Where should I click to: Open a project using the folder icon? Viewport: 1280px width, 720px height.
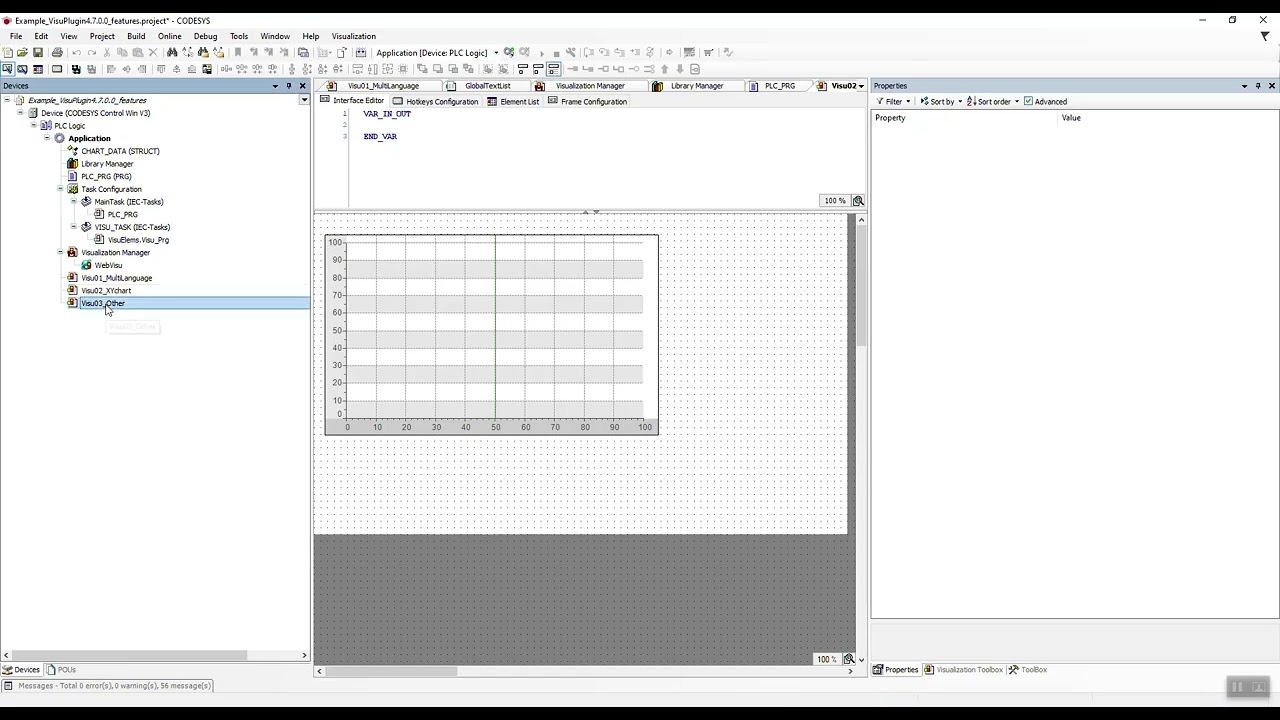coord(22,52)
